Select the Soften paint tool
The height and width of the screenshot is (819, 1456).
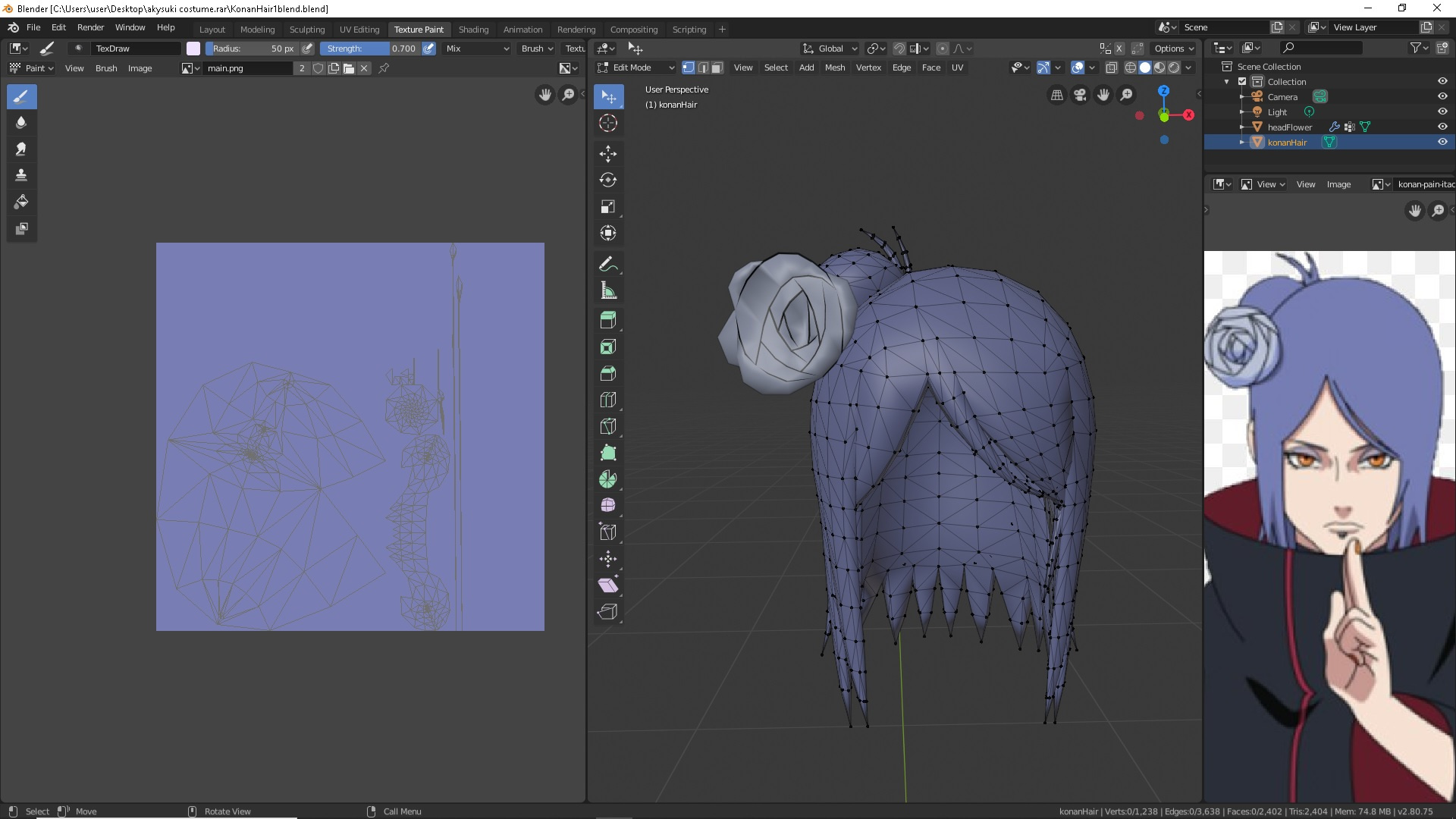click(x=21, y=123)
